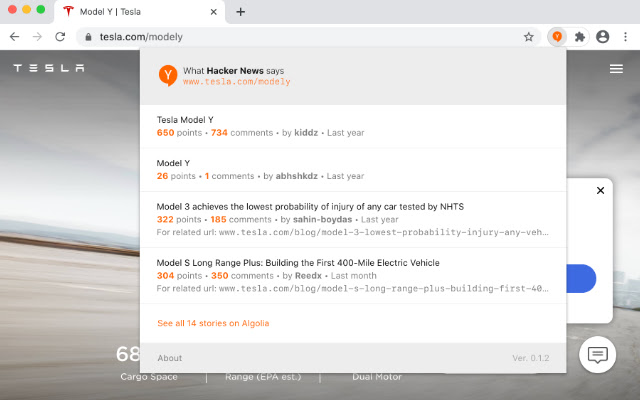The height and width of the screenshot is (400, 640).
Task: Click the model-3 related blog URL text
Action: coord(384,232)
